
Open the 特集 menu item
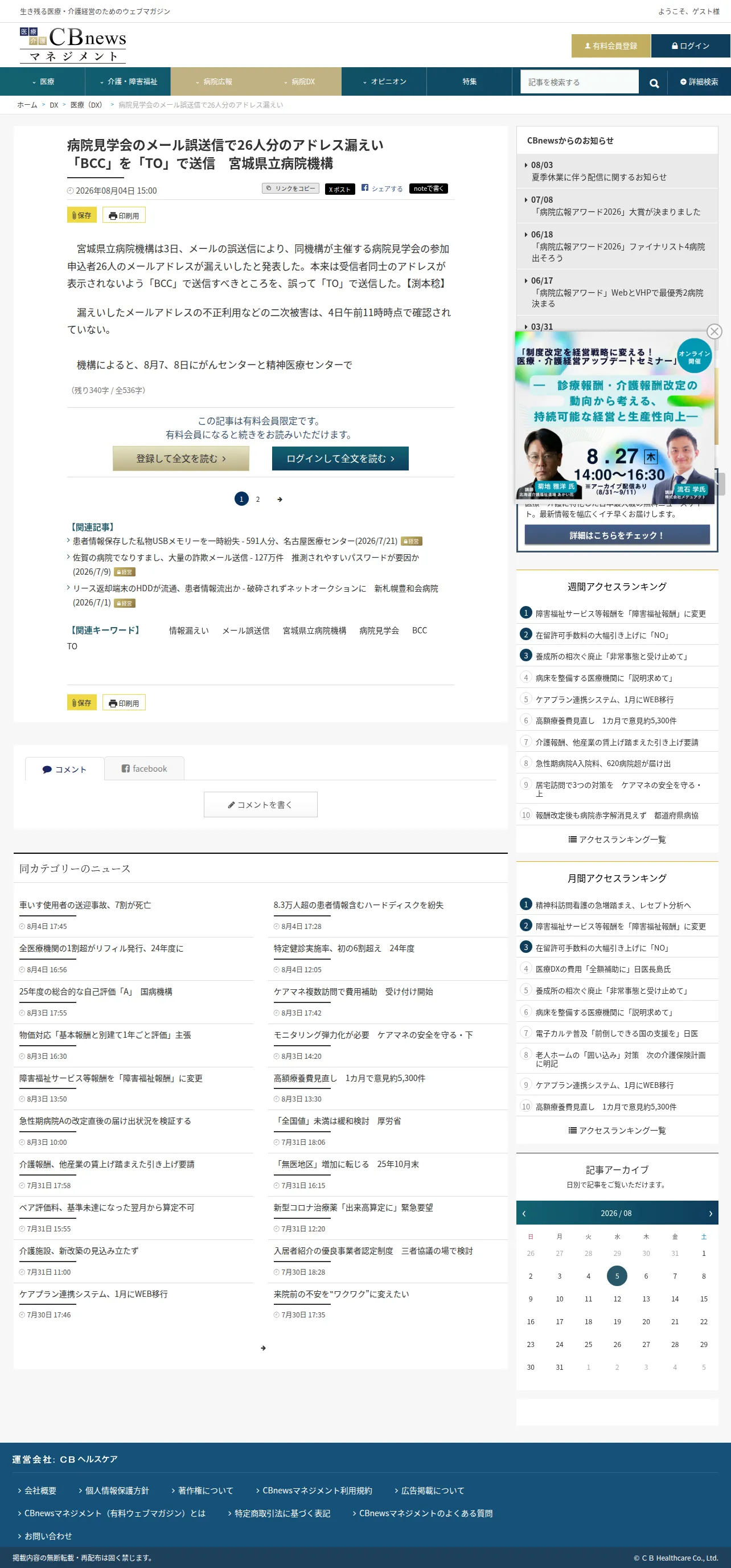coord(469,81)
